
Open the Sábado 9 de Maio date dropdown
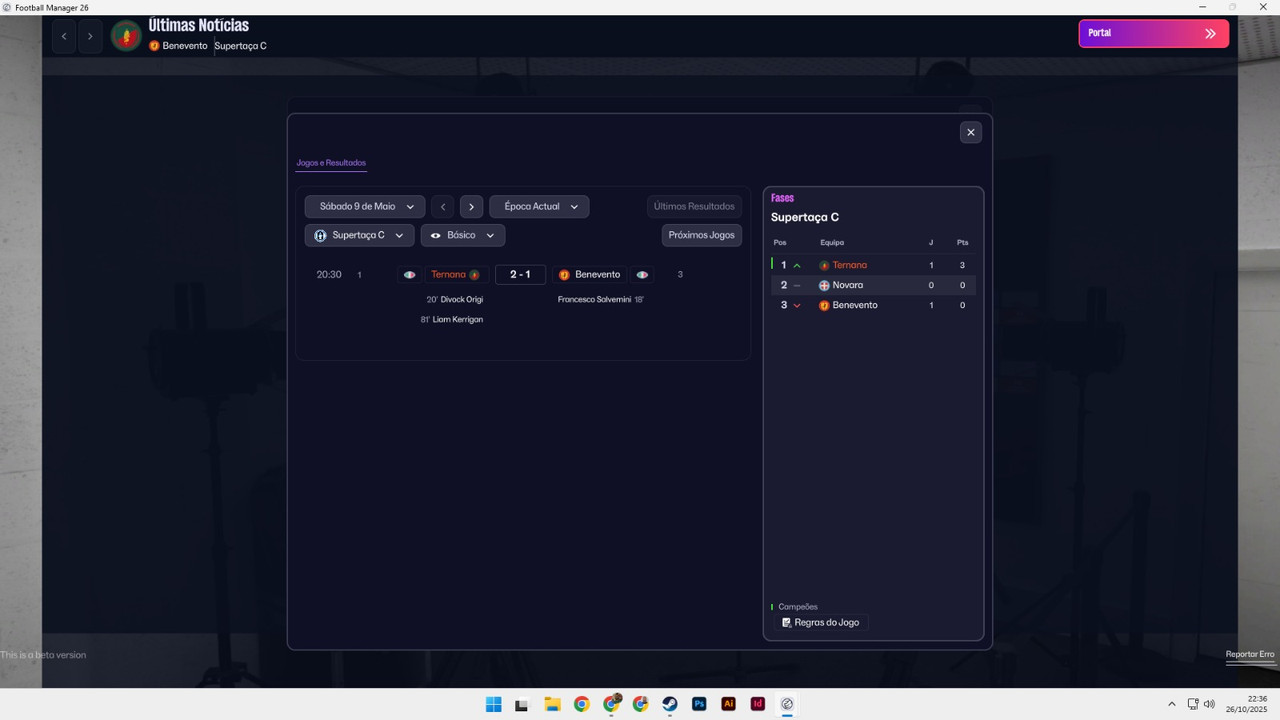tap(365, 207)
